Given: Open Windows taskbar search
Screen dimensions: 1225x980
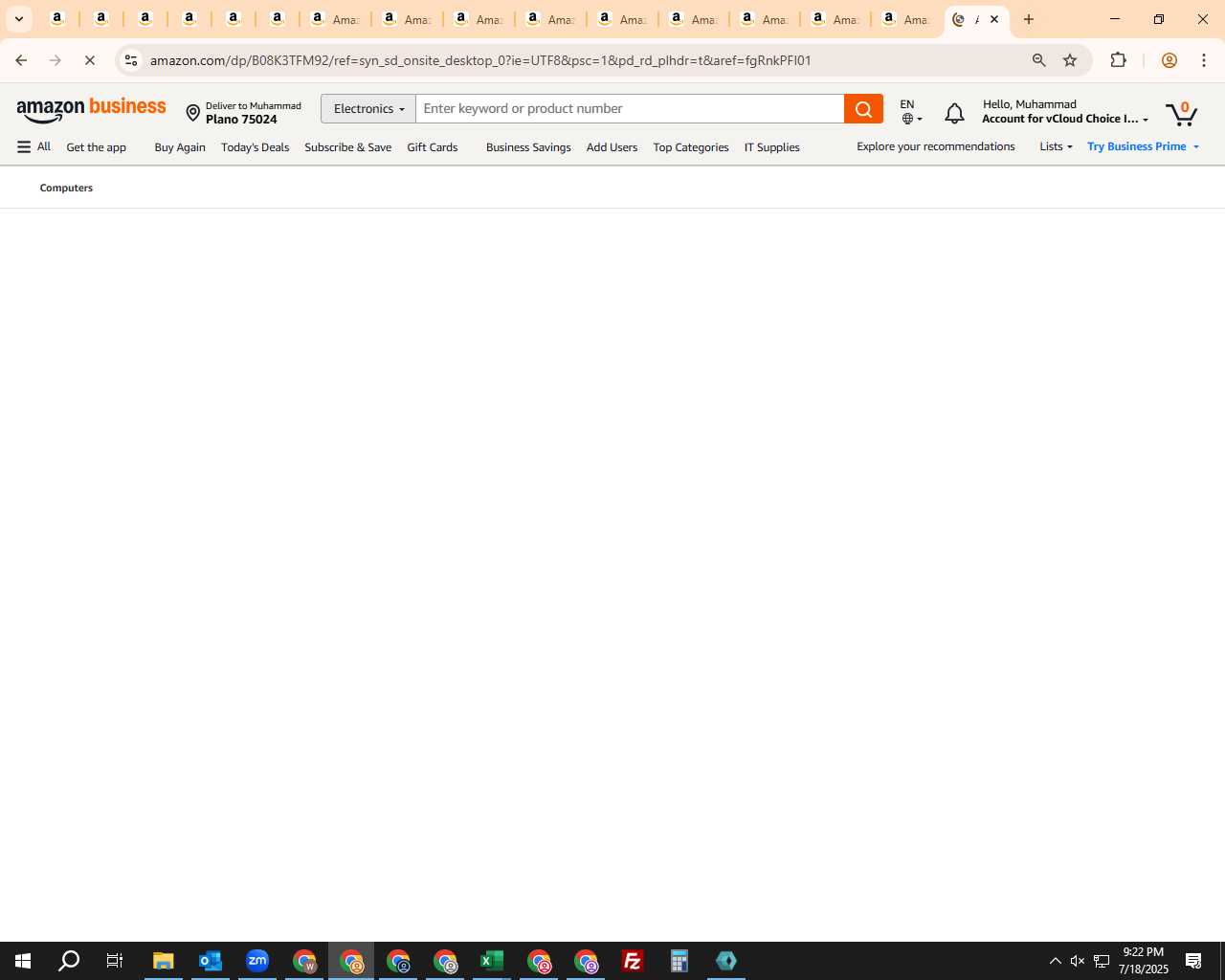Looking at the screenshot, I should (69, 961).
